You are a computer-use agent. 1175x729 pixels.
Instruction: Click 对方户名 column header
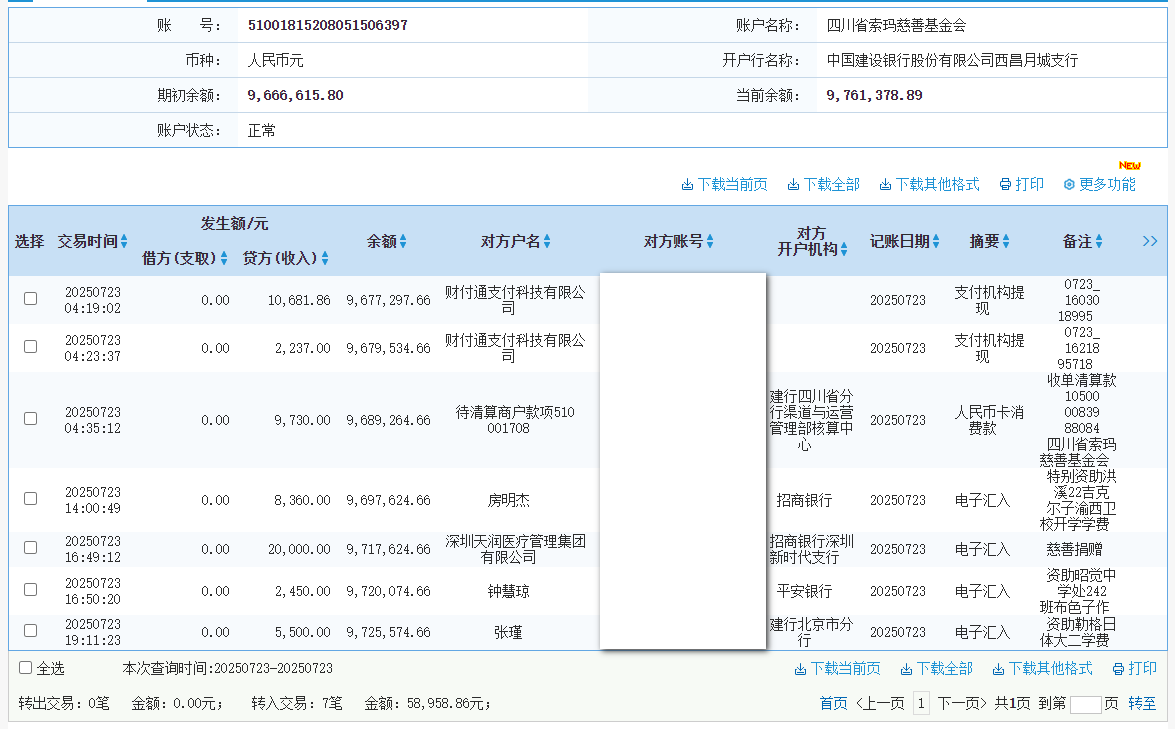click(x=510, y=241)
